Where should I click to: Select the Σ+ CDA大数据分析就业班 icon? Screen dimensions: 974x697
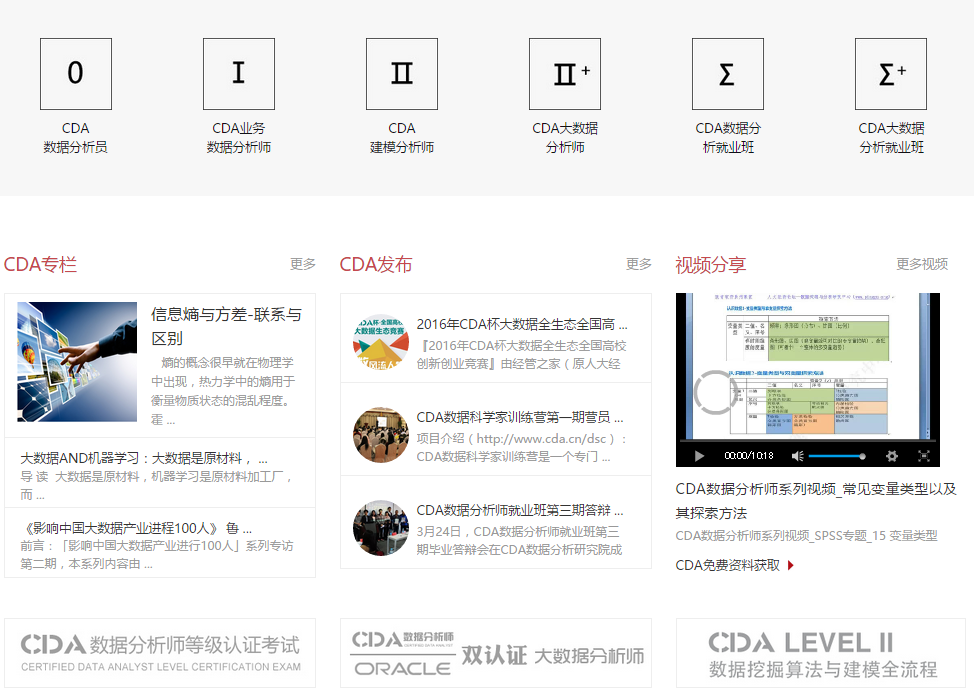tap(891, 74)
